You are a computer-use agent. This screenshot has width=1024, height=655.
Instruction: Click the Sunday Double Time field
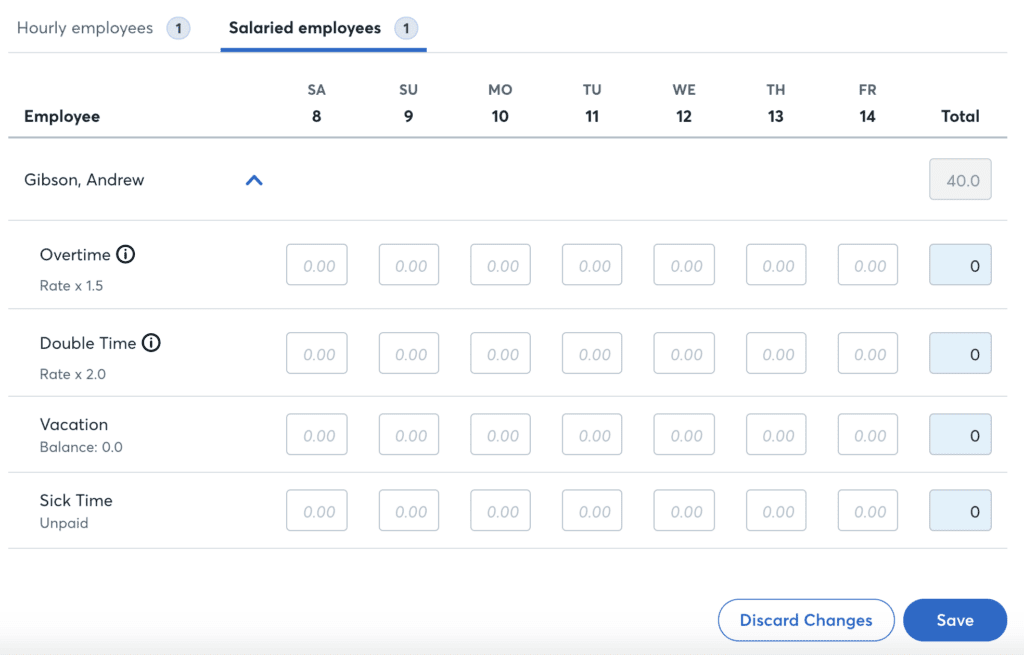coord(408,353)
